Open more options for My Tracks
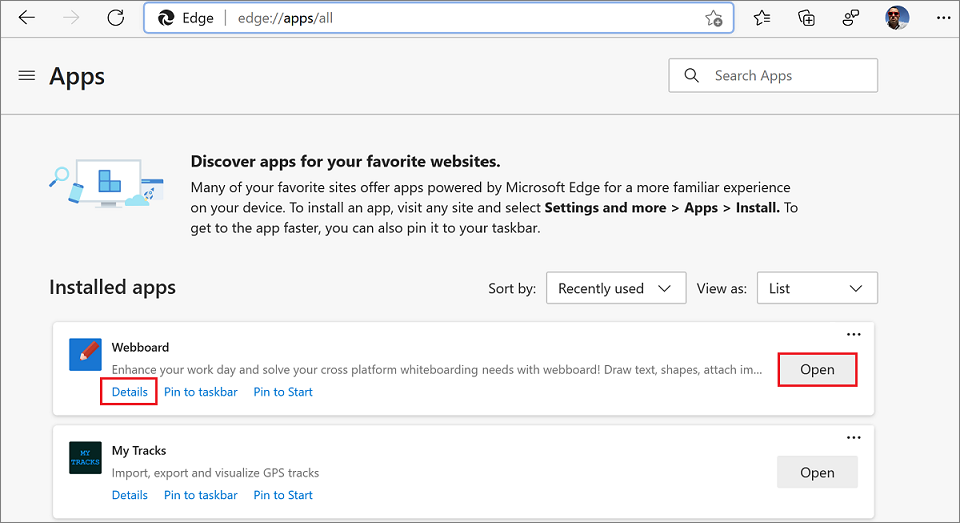The width and height of the screenshot is (960, 523). tap(853, 437)
